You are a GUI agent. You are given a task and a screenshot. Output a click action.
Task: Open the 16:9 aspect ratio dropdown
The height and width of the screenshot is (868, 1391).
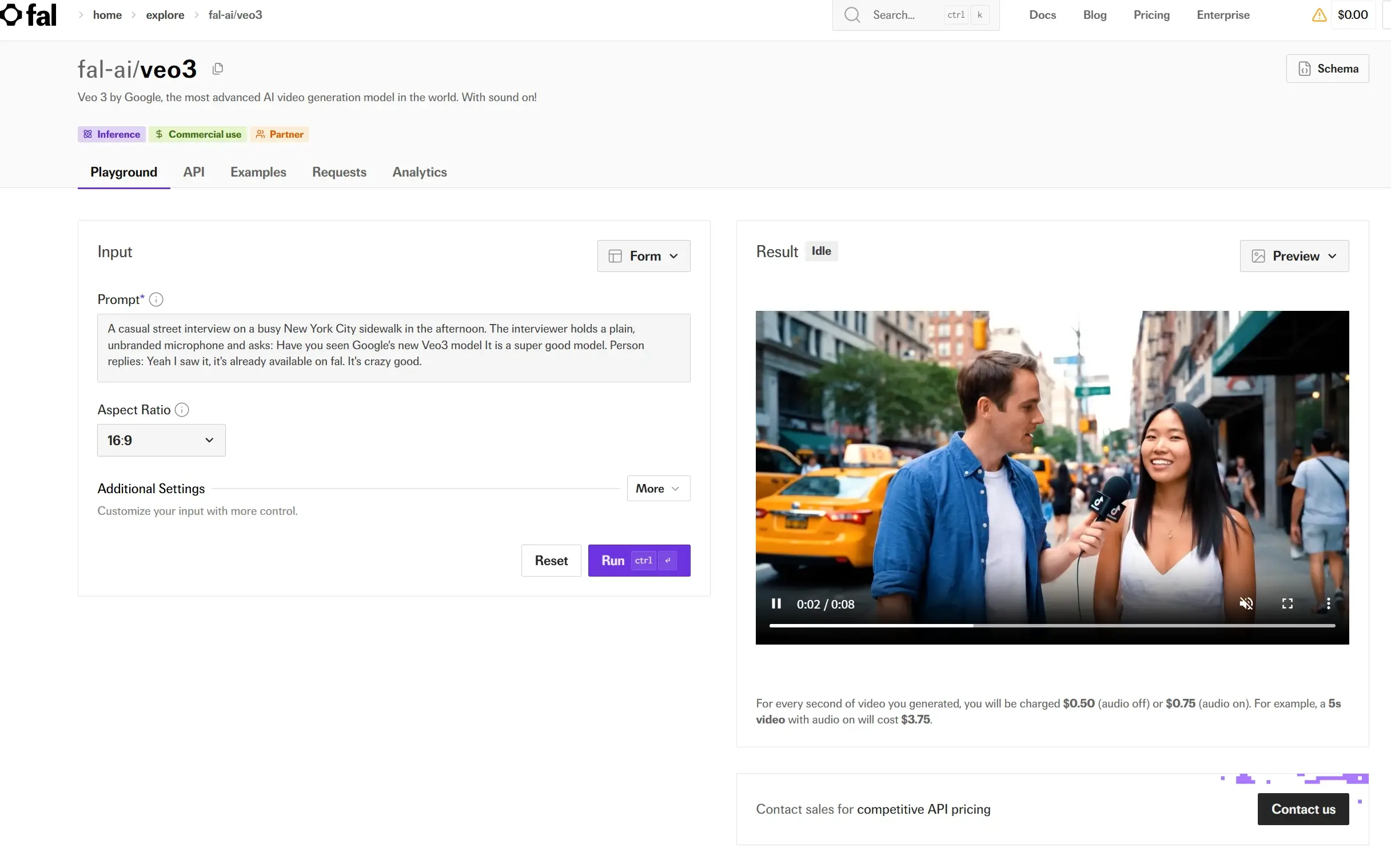pyautogui.click(x=161, y=441)
